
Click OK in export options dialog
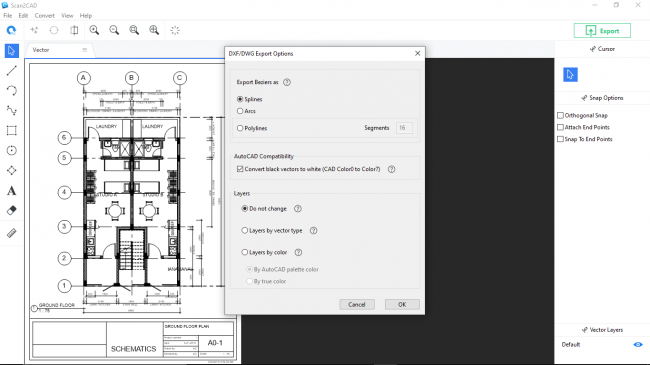coord(402,304)
